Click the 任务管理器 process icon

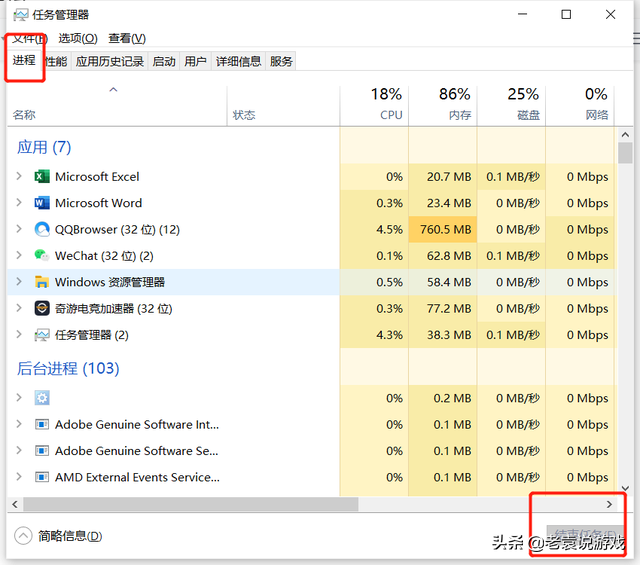42,335
